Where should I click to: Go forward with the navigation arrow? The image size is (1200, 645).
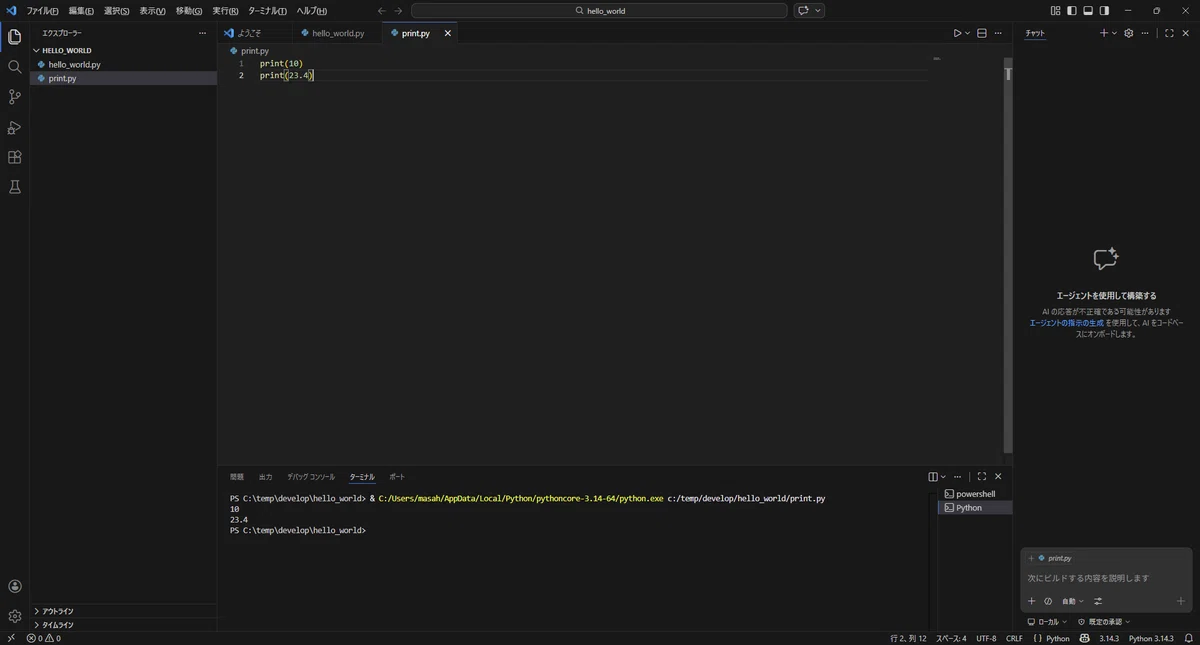pyautogui.click(x=399, y=10)
